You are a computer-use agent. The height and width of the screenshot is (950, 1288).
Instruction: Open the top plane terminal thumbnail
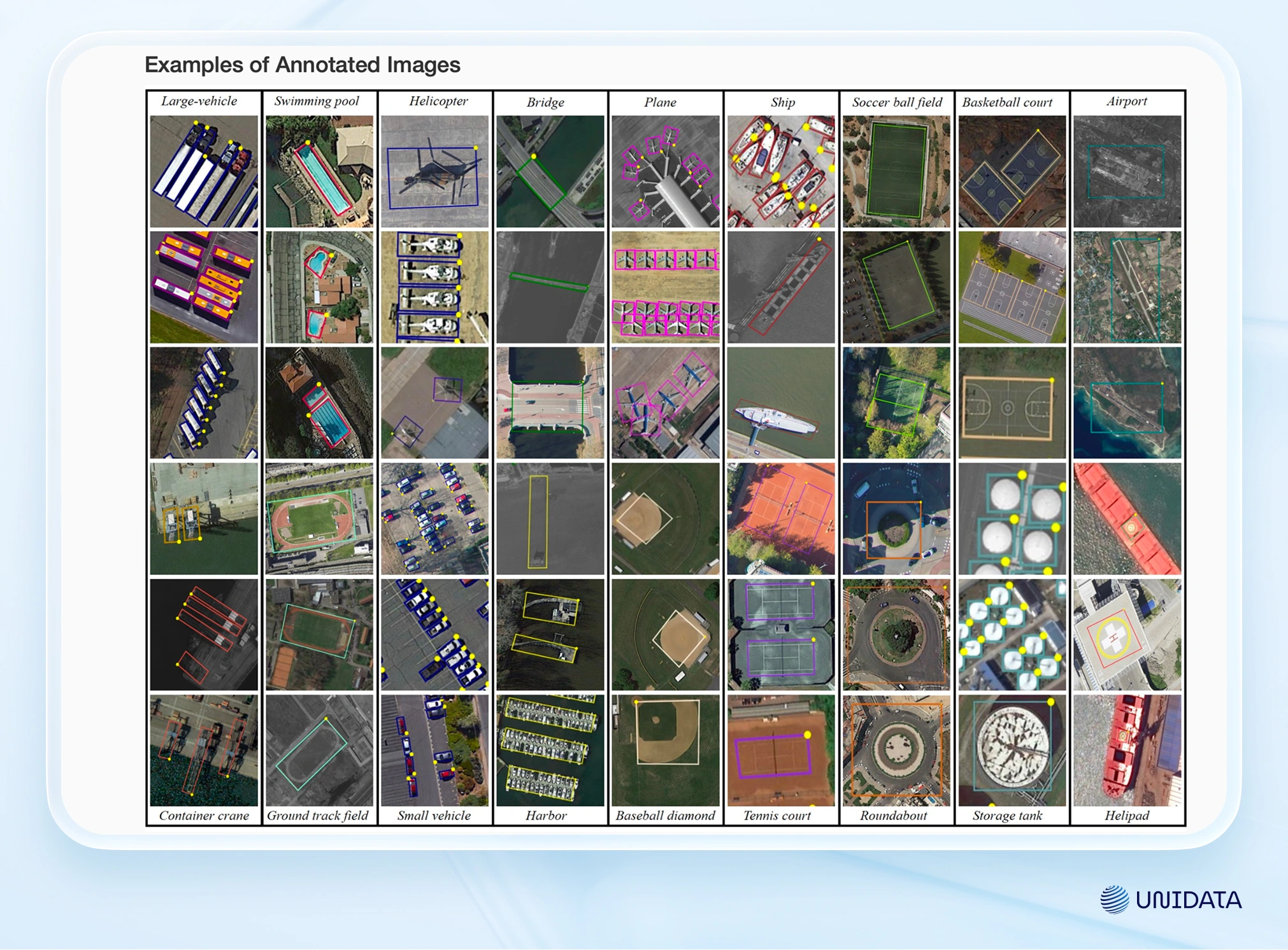[665, 171]
